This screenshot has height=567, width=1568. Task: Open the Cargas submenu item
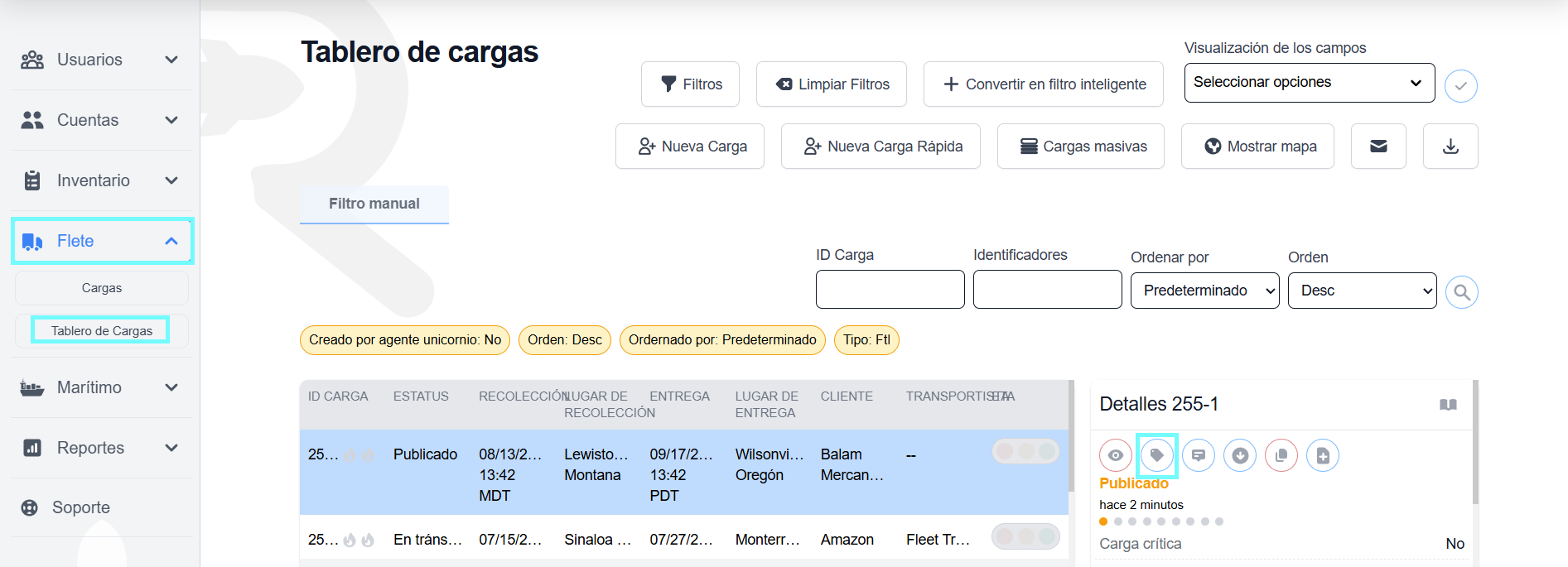(x=102, y=288)
